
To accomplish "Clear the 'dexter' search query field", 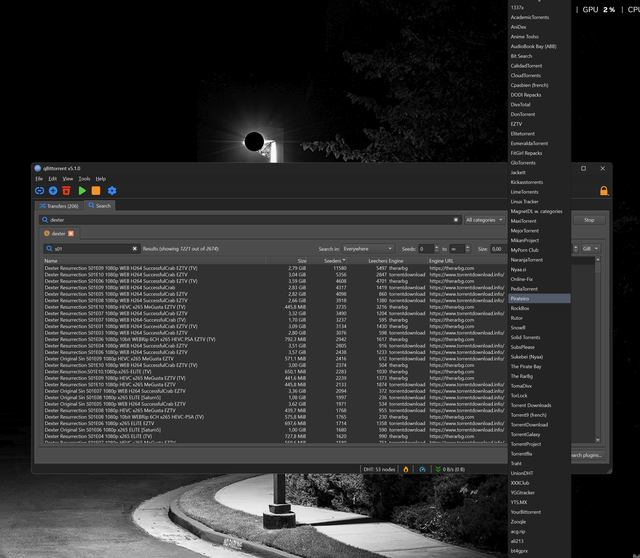I will [x=456, y=220].
